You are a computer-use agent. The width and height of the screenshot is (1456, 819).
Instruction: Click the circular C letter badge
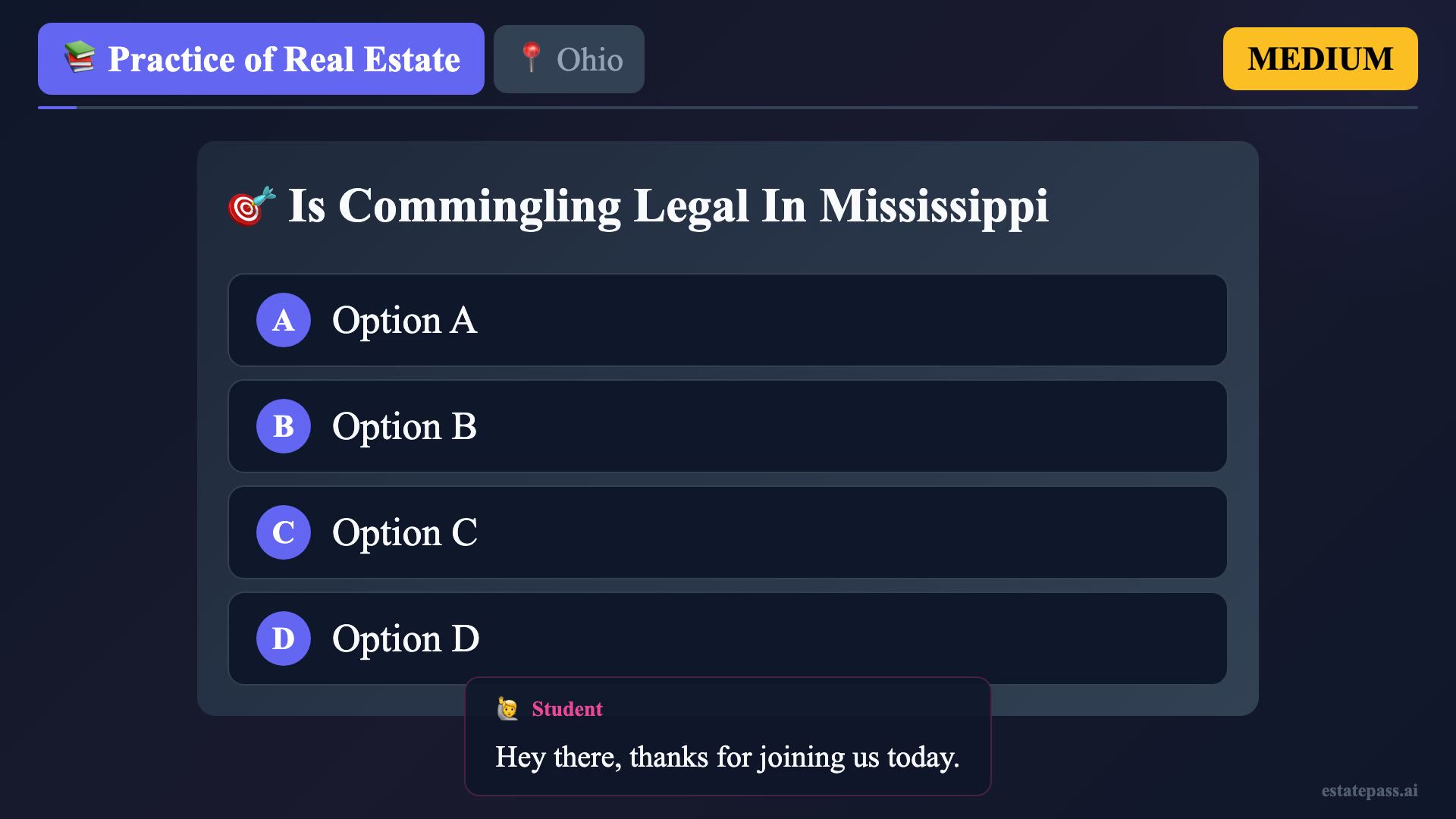coord(283,532)
